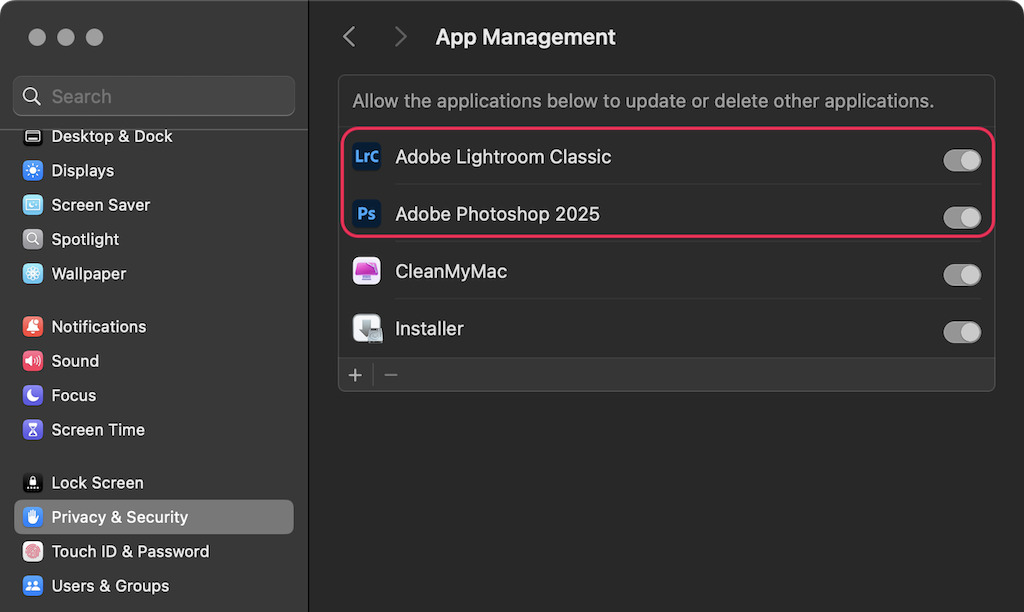The image size is (1024, 612).
Task: Toggle Adobe Lightroom Classic permission switch
Action: [x=961, y=160]
